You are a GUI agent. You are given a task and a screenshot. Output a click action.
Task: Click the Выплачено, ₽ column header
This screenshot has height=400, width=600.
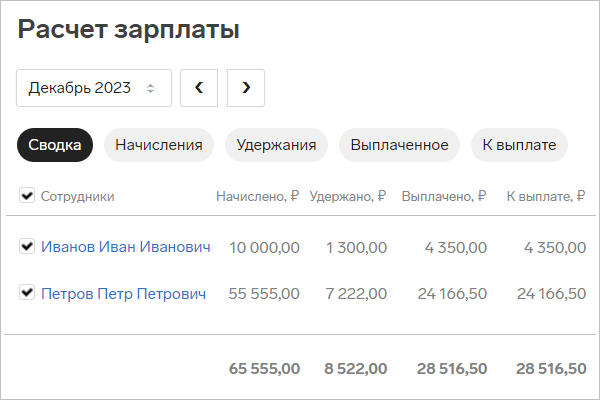pyautogui.click(x=444, y=196)
